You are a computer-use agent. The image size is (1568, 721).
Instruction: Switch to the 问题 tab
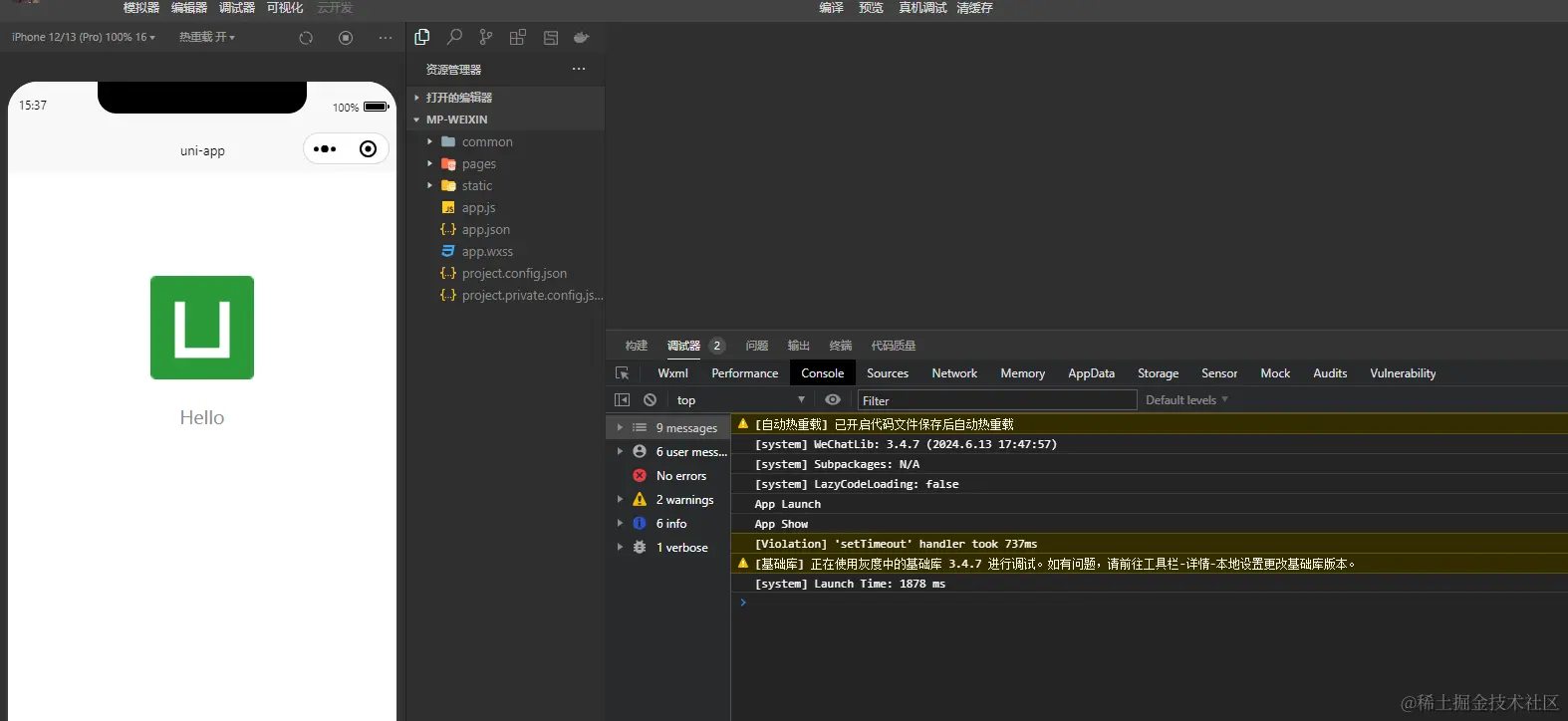pos(757,346)
